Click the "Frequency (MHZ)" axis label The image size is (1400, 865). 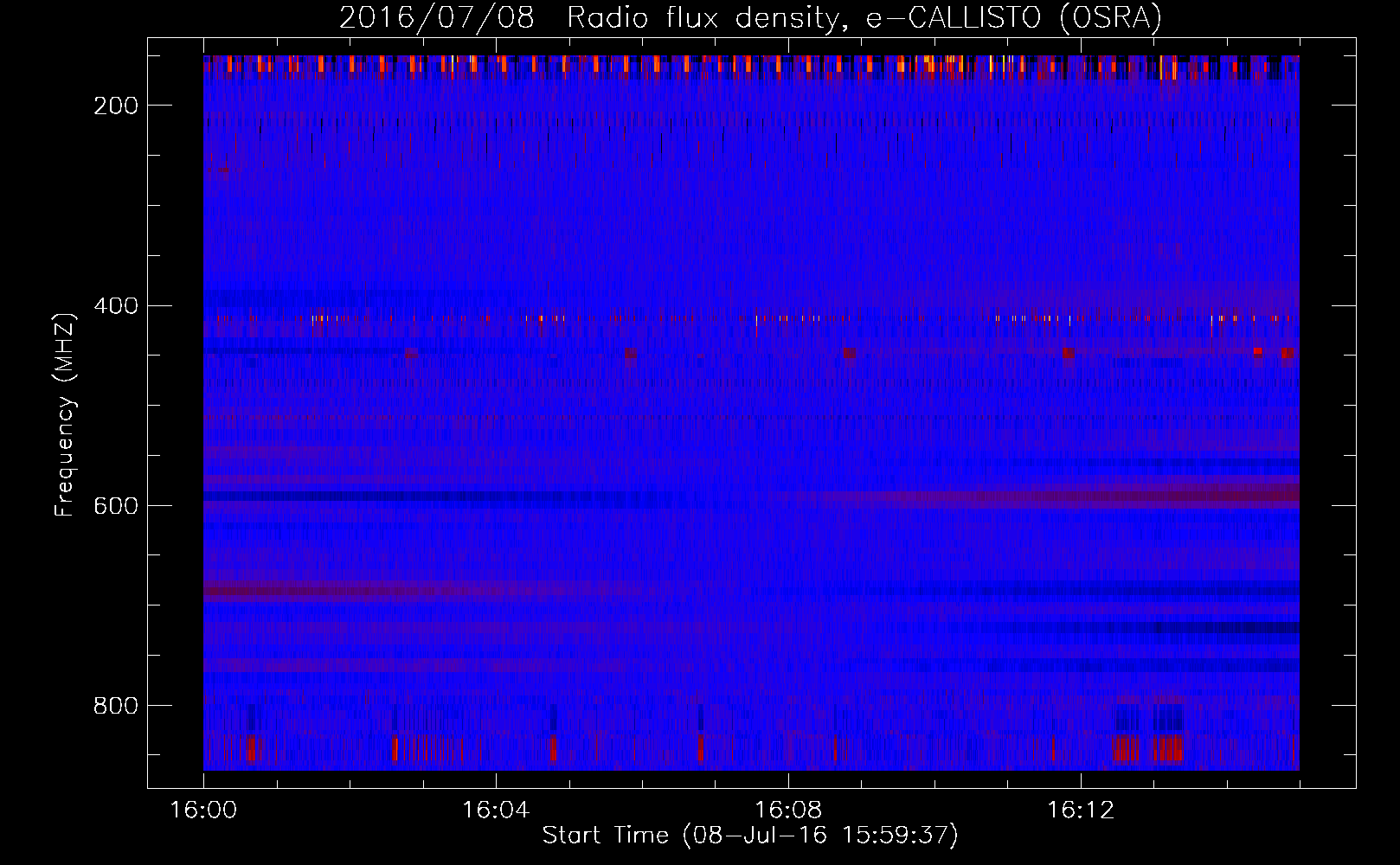(65, 414)
